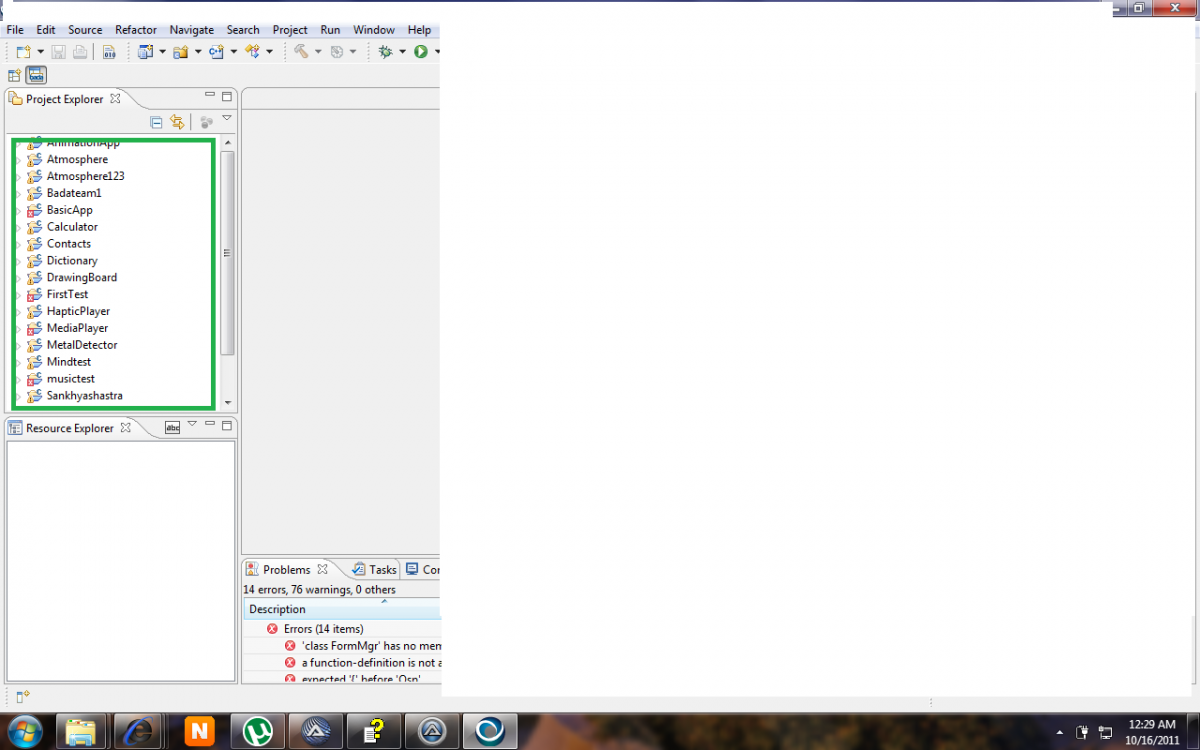Expand the BasicApp project node
The width and height of the screenshot is (1200, 750).
tap(18, 210)
